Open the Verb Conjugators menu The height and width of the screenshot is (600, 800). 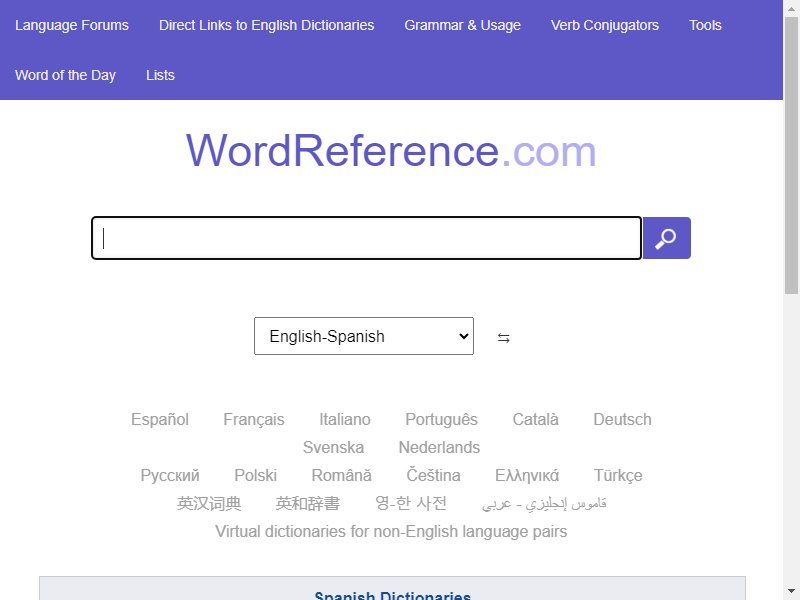(x=605, y=25)
